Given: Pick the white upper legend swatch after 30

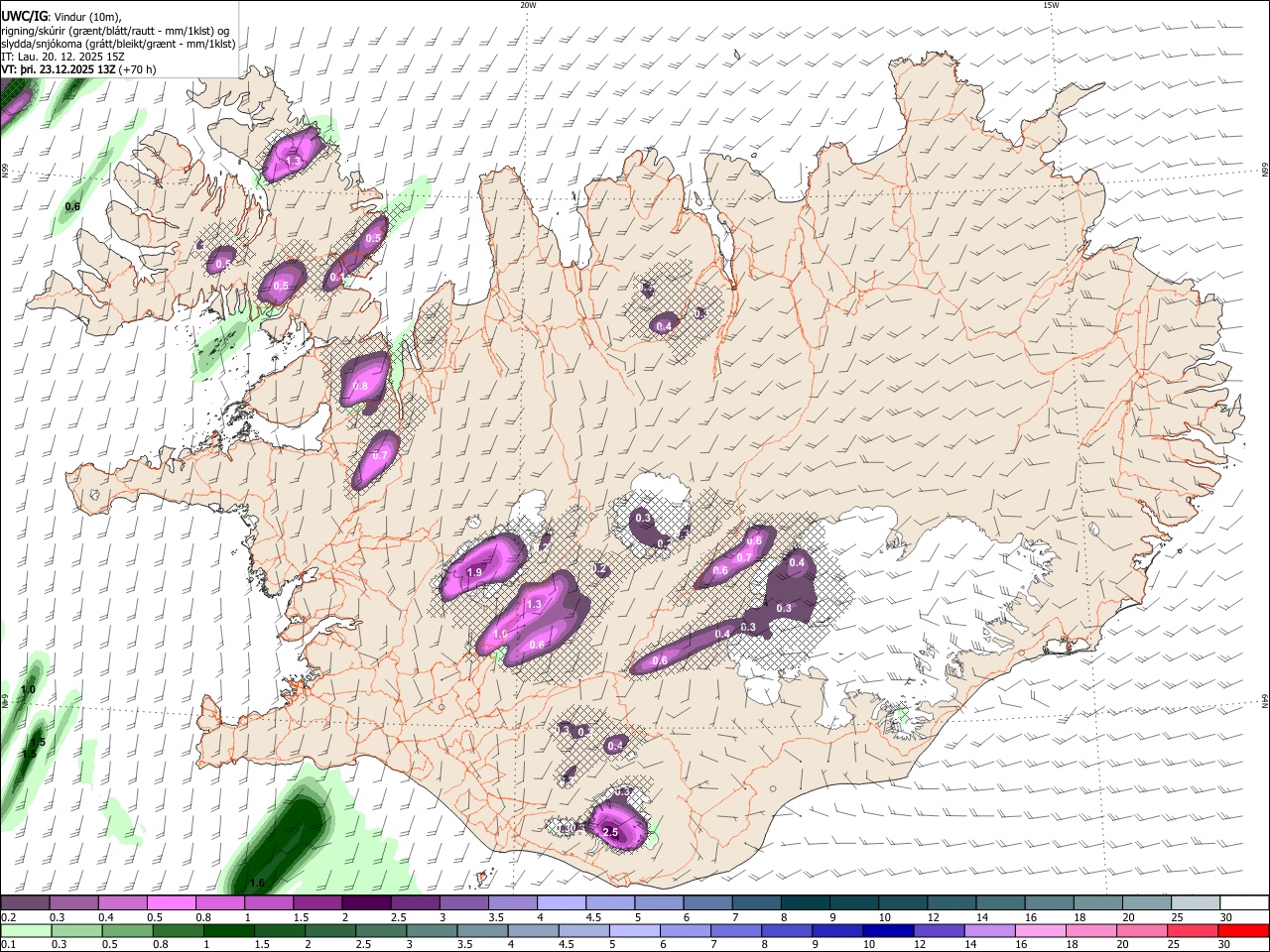Looking at the screenshot, I should pyautogui.click(x=1244, y=902).
